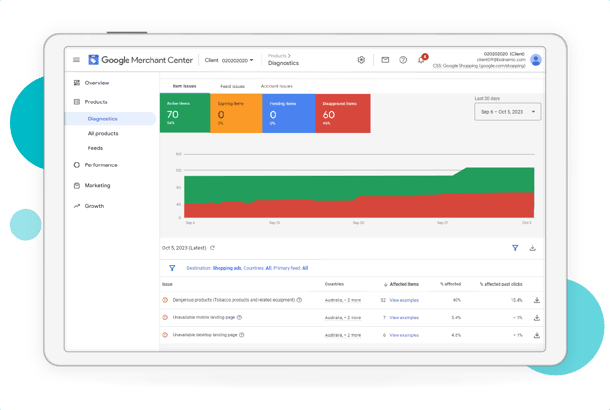Open the settings gear icon
This screenshot has width=610, height=410.
(361, 60)
